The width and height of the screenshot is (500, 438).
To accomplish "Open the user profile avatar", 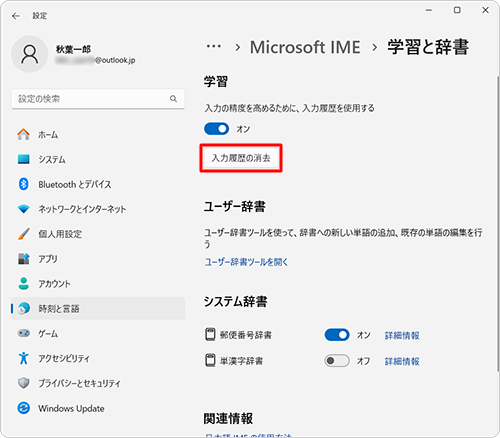I will (x=30, y=54).
